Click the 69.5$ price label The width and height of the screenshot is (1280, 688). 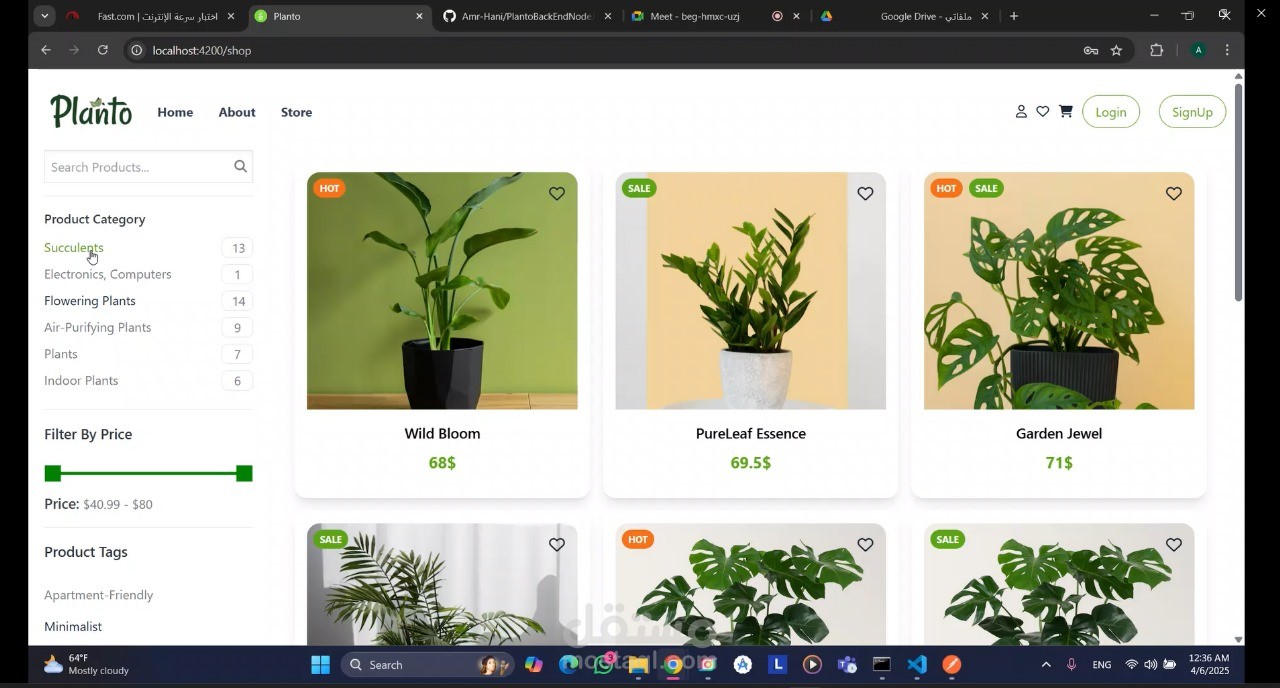click(x=751, y=463)
